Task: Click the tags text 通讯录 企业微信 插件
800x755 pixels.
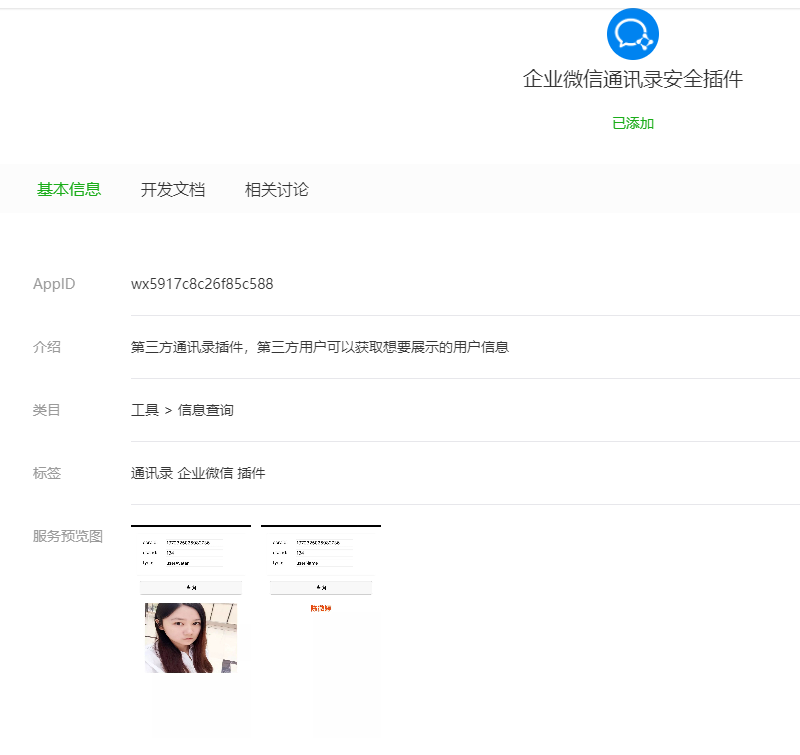Action: (198, 473)
